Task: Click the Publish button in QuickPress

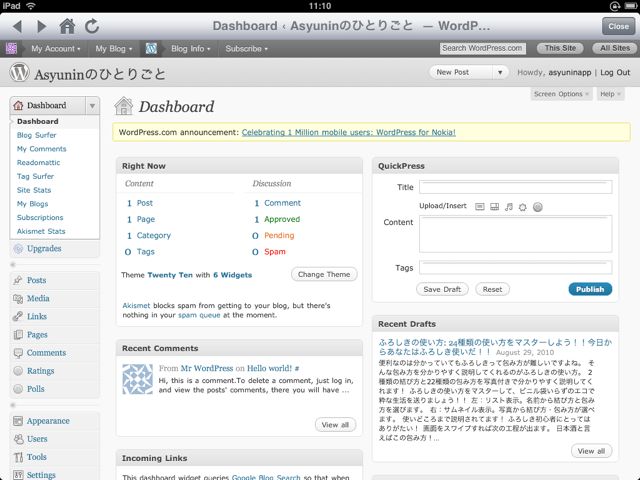Action: (x=590, y=289)
